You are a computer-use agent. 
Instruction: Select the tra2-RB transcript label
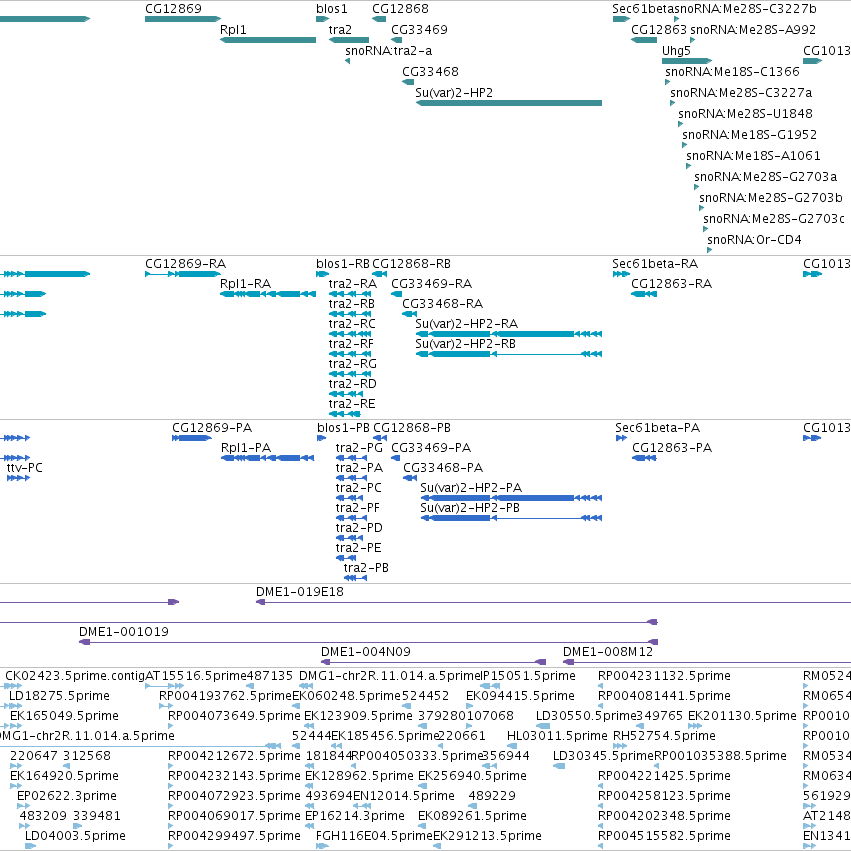coord(351,304)
